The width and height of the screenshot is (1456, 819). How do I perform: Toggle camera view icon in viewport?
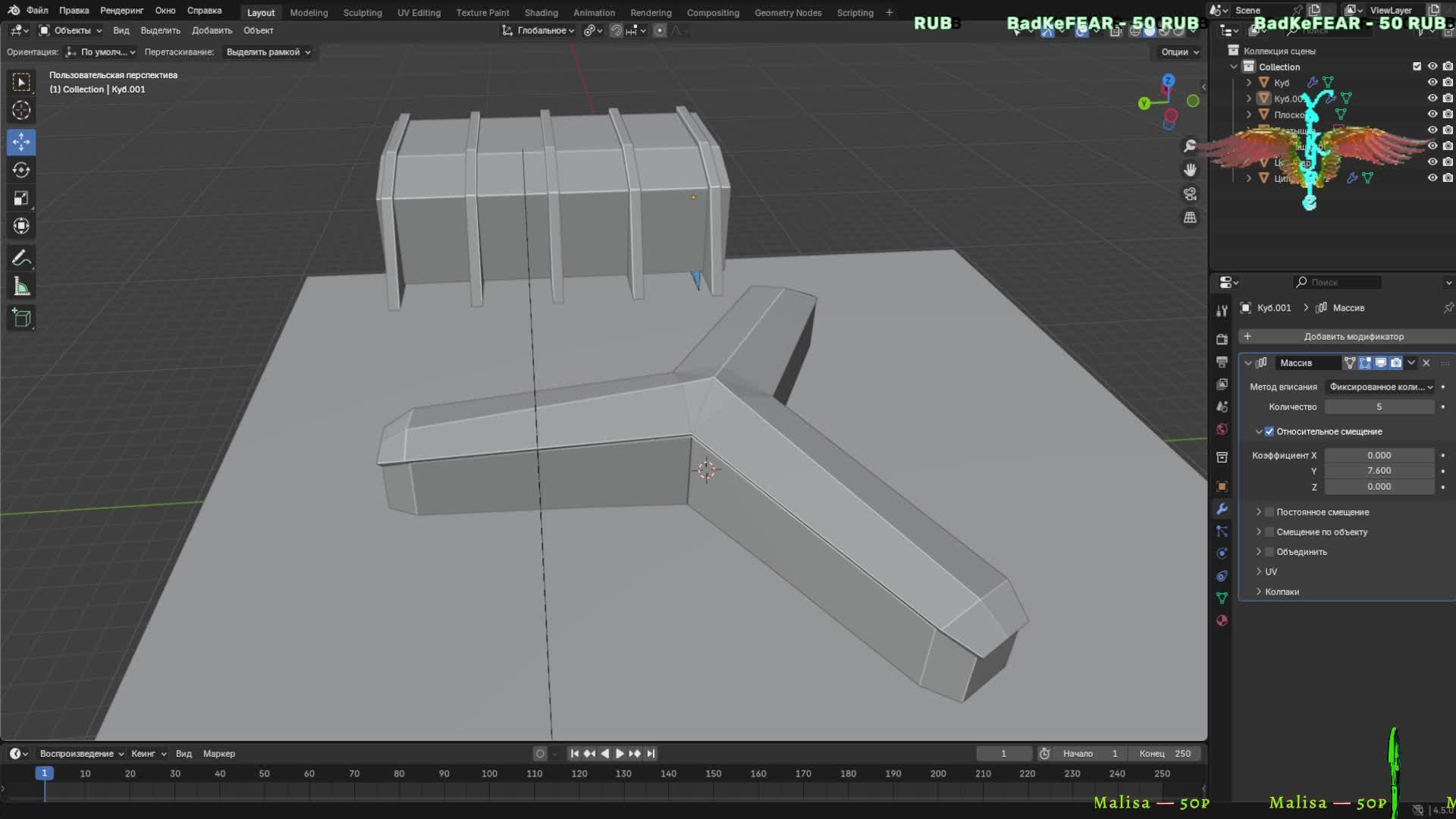[1190, 194]
